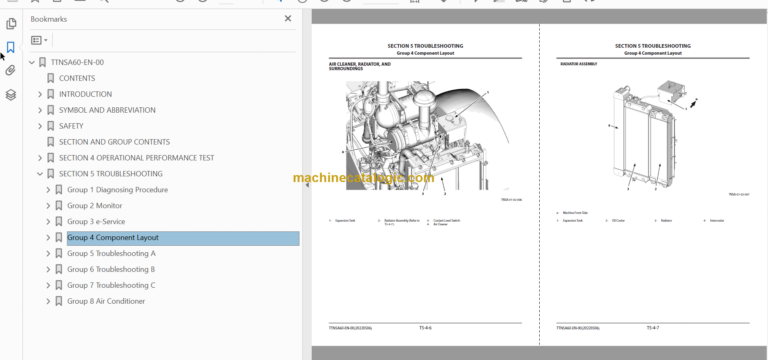This screenshot has height=360, width=768.
Task: Expand Group 8 Air Conditioner bookmark
Action: (48, 301)
